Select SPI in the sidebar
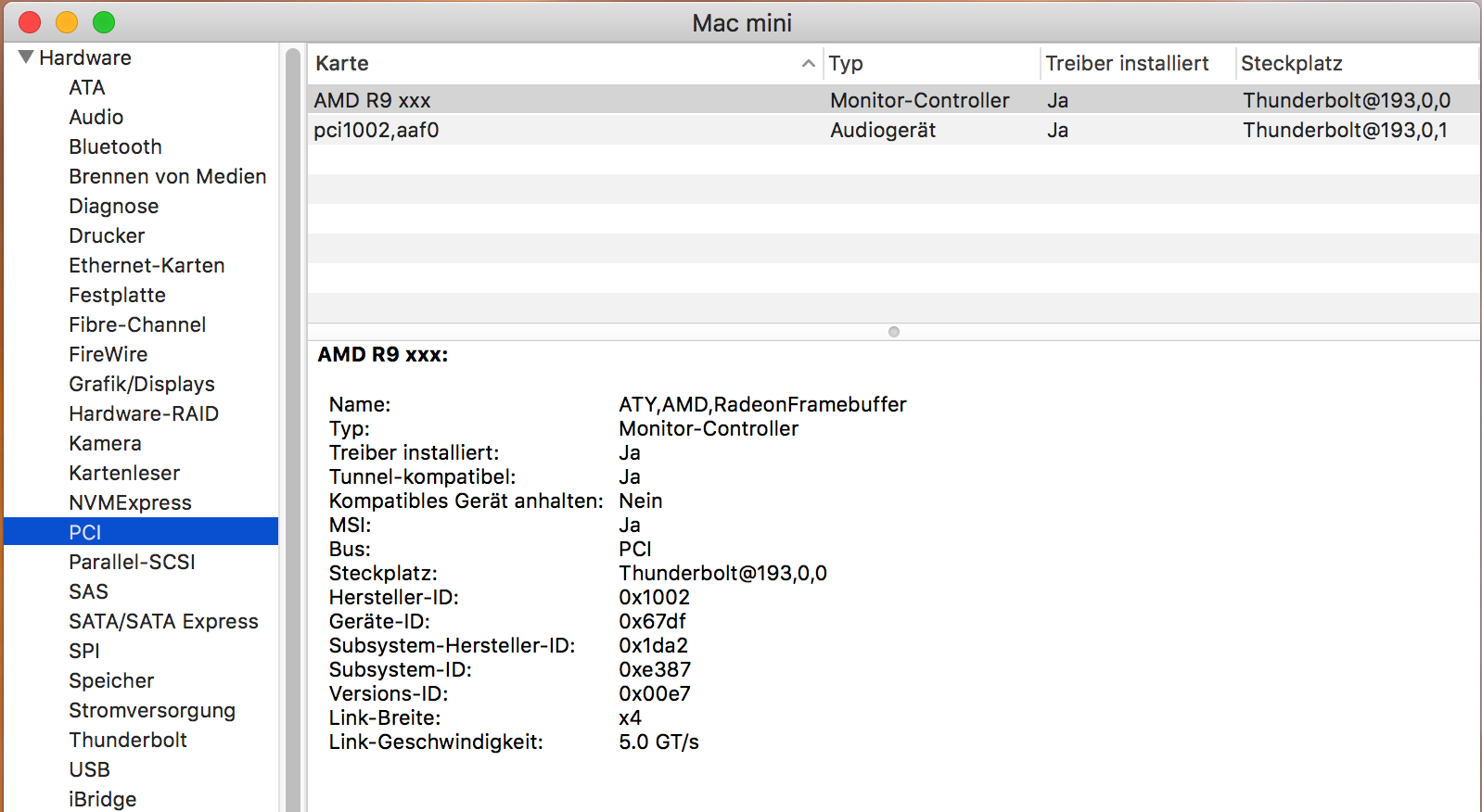 (83, 651)
